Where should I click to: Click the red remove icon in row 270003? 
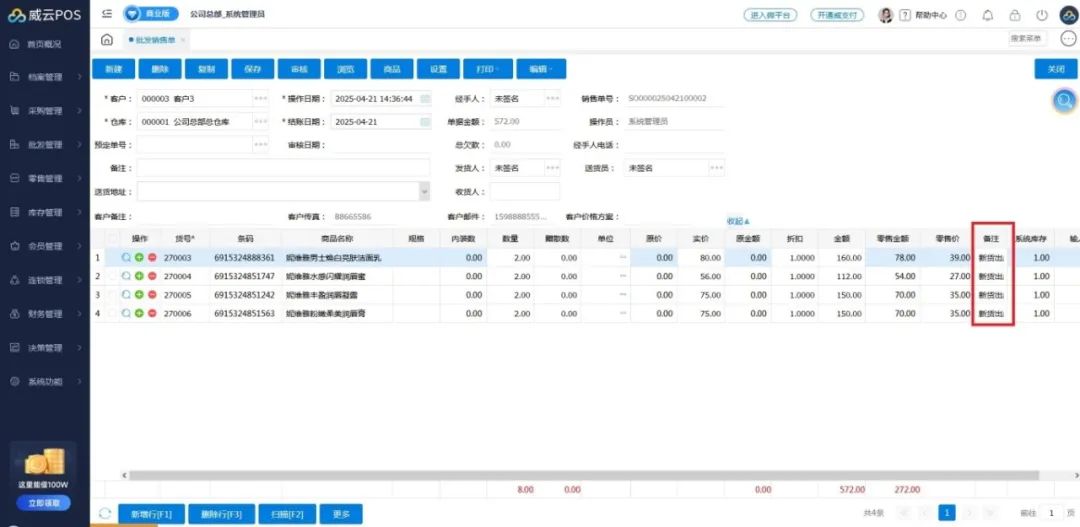[x=152, y=258]
